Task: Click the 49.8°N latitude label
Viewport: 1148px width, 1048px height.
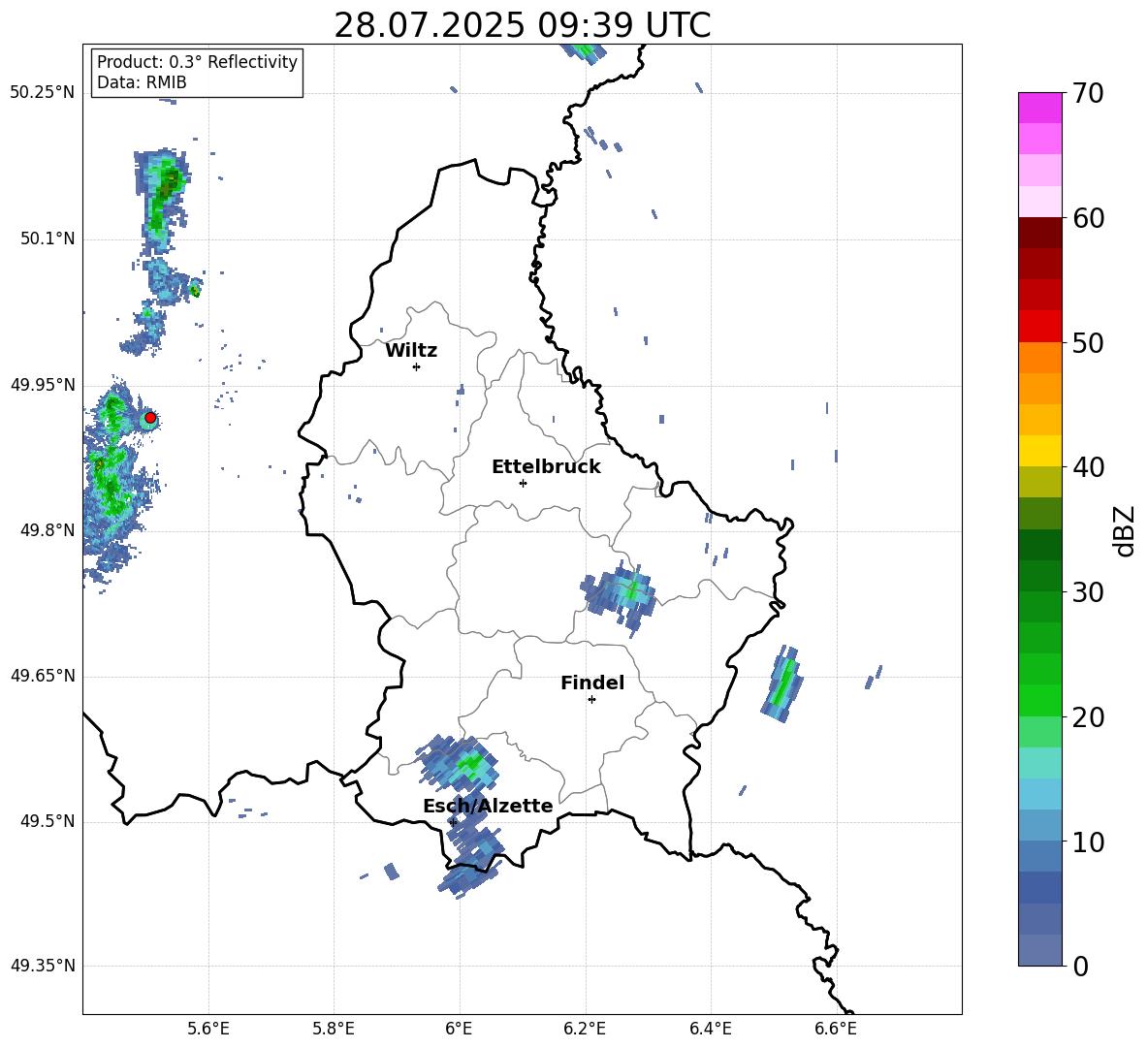Action: (x=48, y=530)
